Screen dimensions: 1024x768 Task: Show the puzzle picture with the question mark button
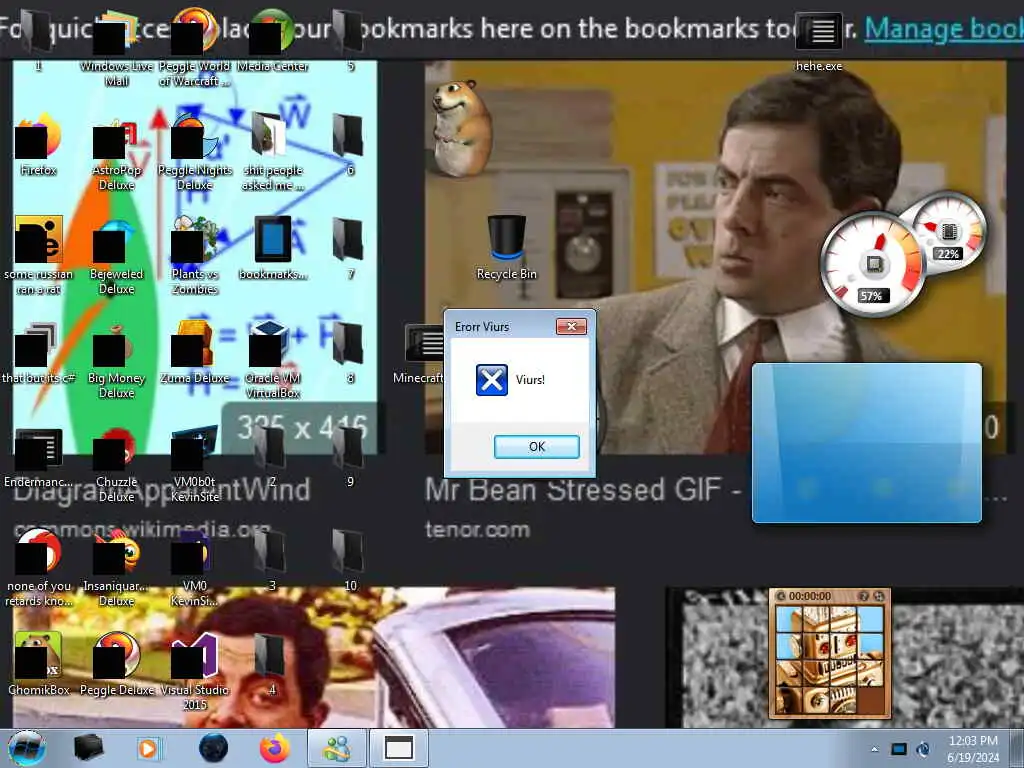864,596
